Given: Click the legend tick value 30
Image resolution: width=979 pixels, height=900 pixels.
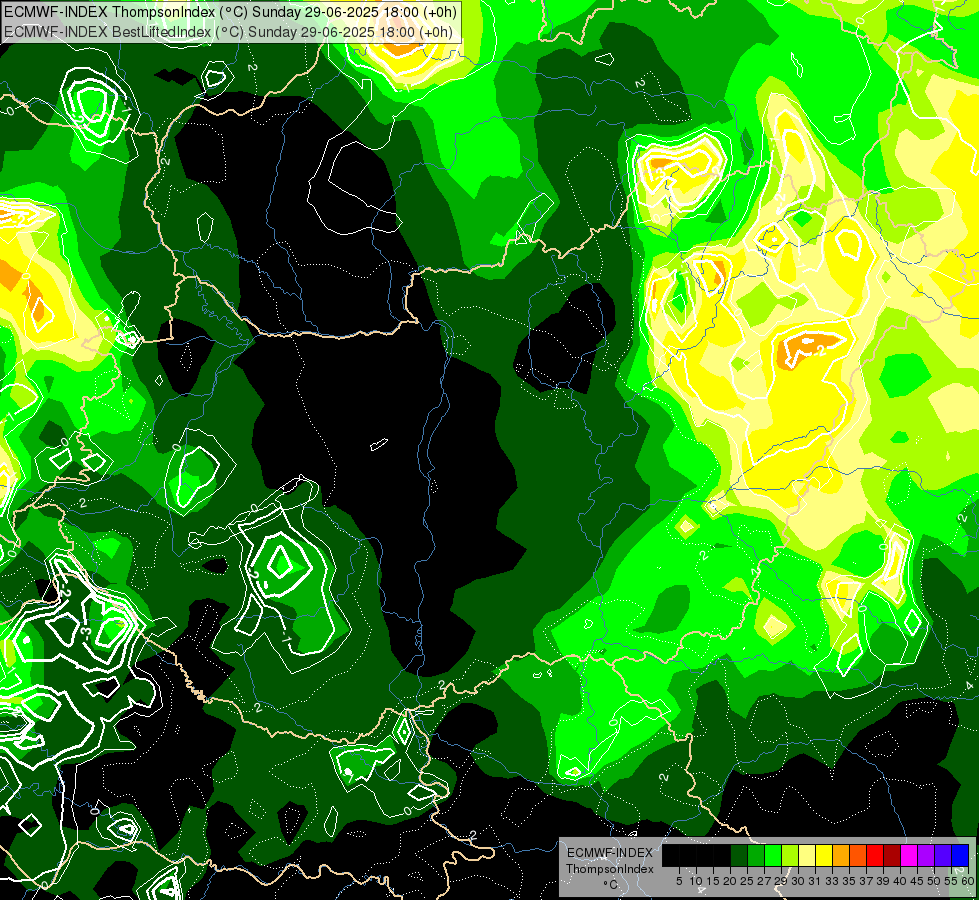Looking at the screenshot, I should click(x=799, y=881).
